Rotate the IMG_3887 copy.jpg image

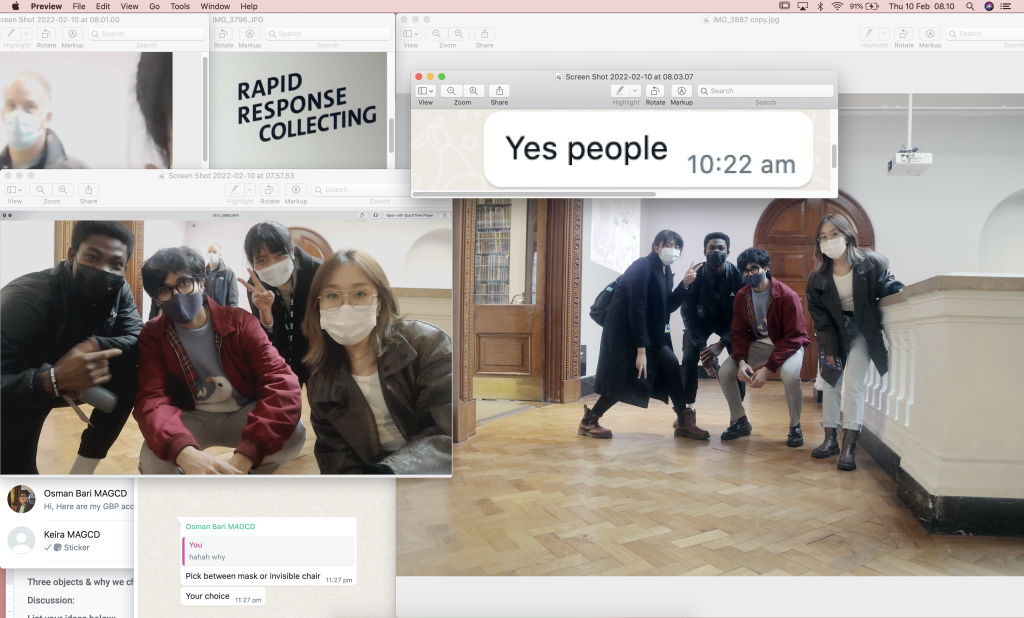point(904,33)
